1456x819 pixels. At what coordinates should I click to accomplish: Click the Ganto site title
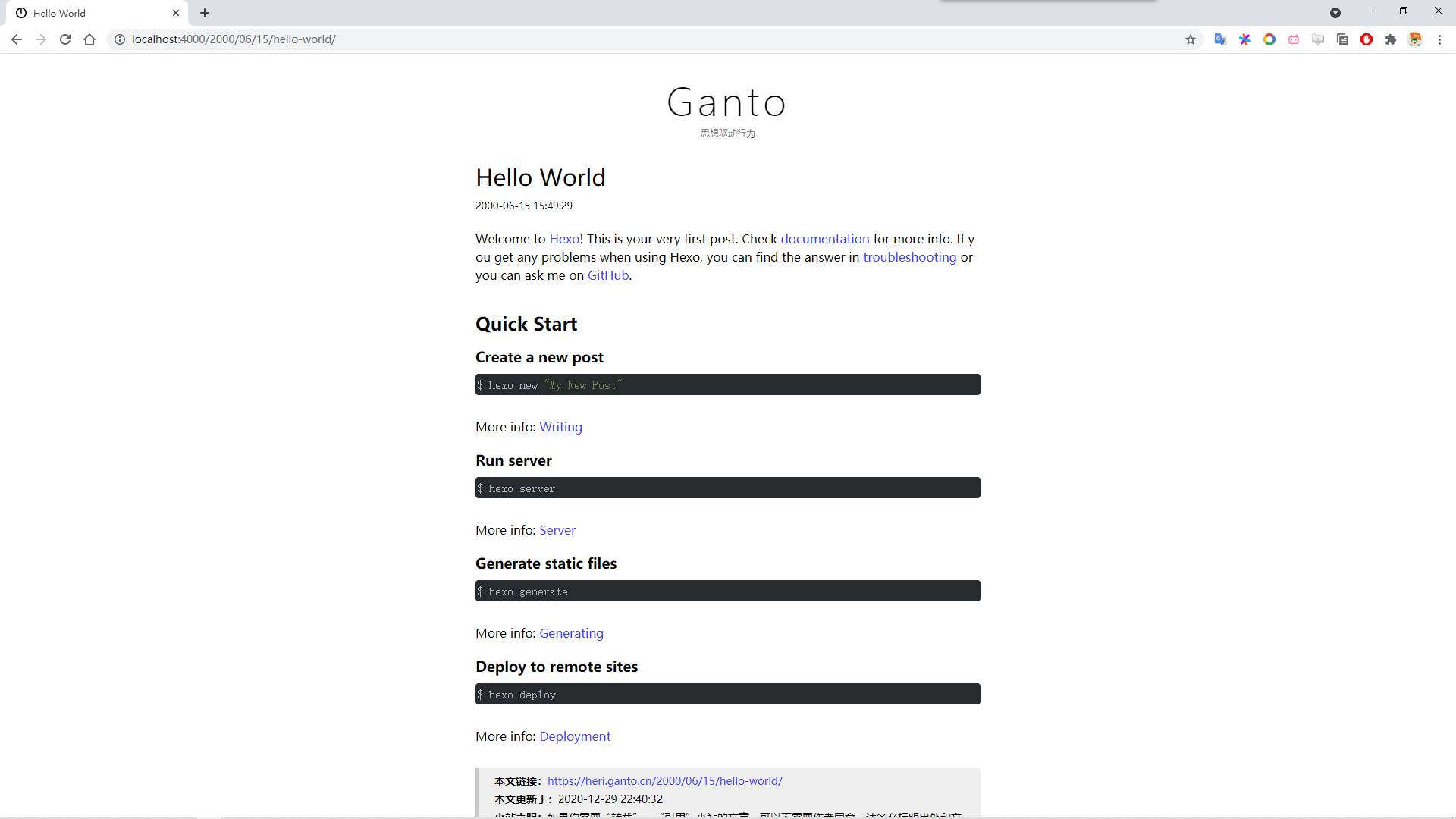726,102
